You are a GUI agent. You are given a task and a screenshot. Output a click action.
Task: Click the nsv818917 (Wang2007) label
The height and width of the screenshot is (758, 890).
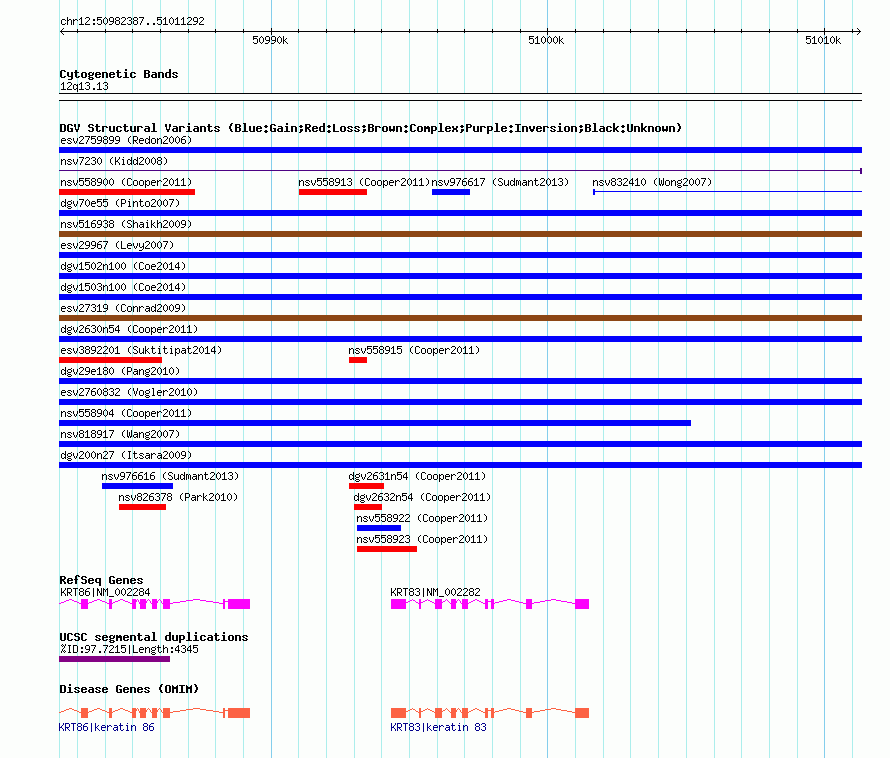[x=120, y=434]
